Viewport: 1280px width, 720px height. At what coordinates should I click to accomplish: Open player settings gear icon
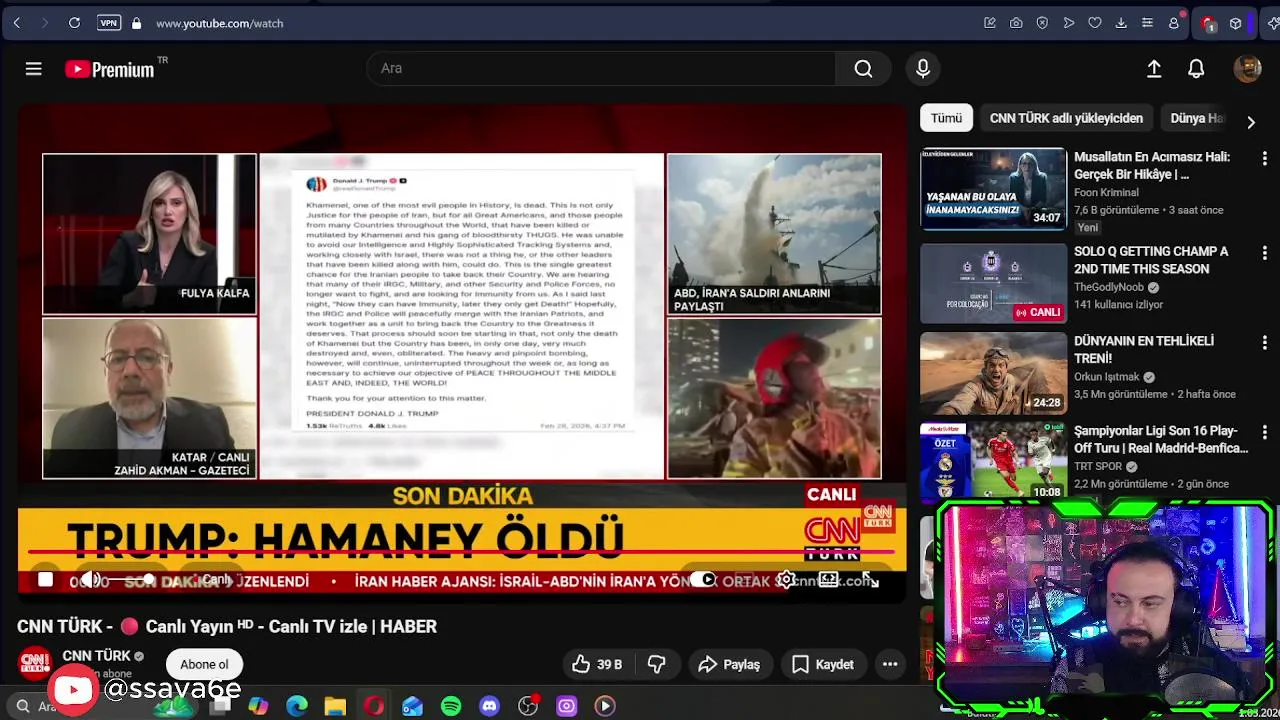tap(787, 580)
